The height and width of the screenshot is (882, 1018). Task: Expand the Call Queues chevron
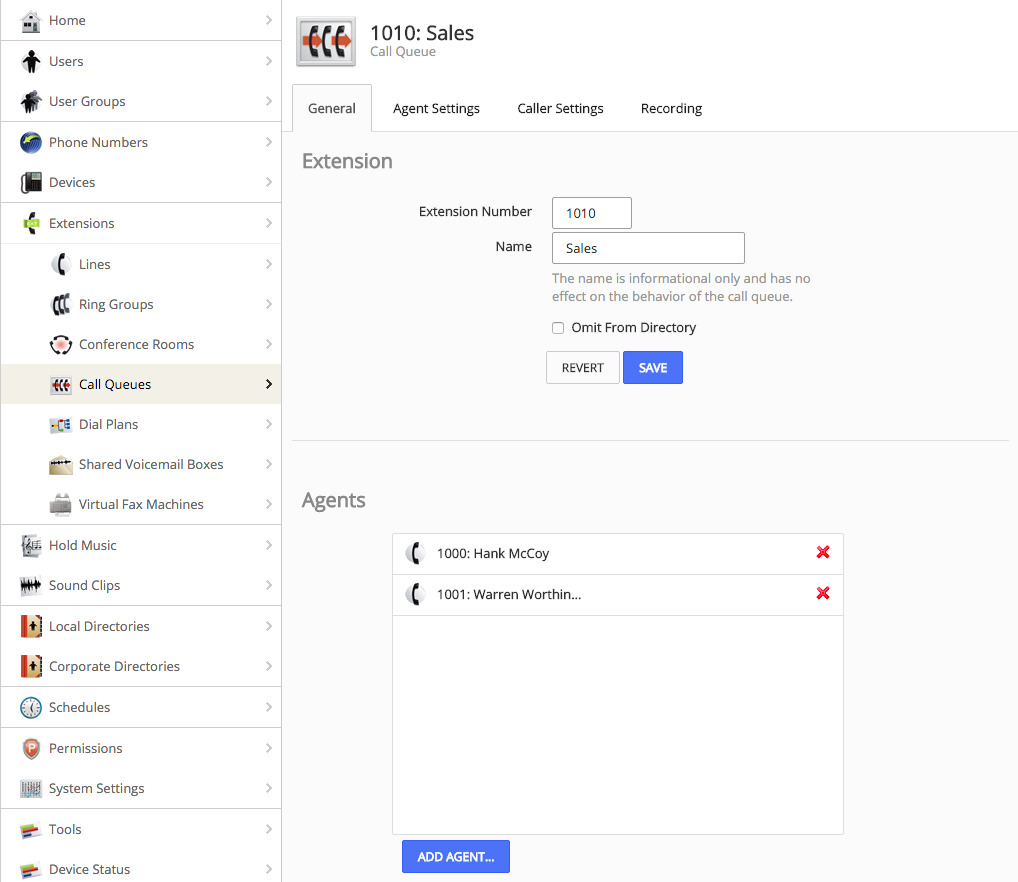pos(268,384)
